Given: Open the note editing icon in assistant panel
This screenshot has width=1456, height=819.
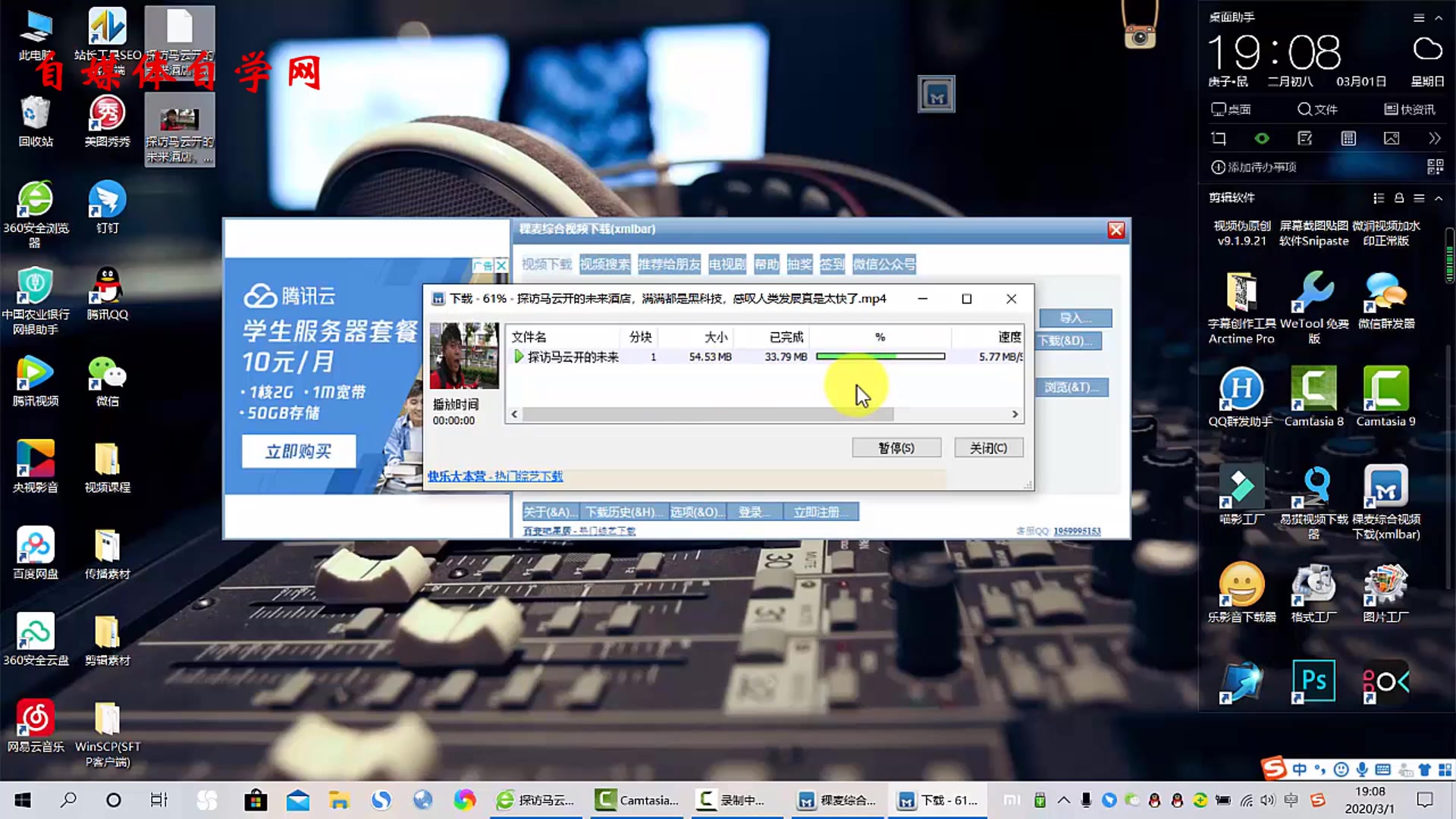Looking at the screenshot, I should tap(1305, 139).
